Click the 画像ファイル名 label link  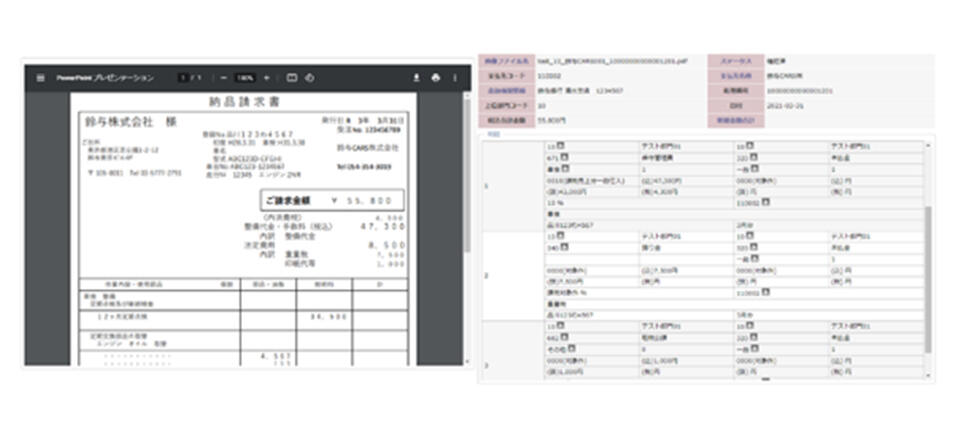(x=506, y=60)
